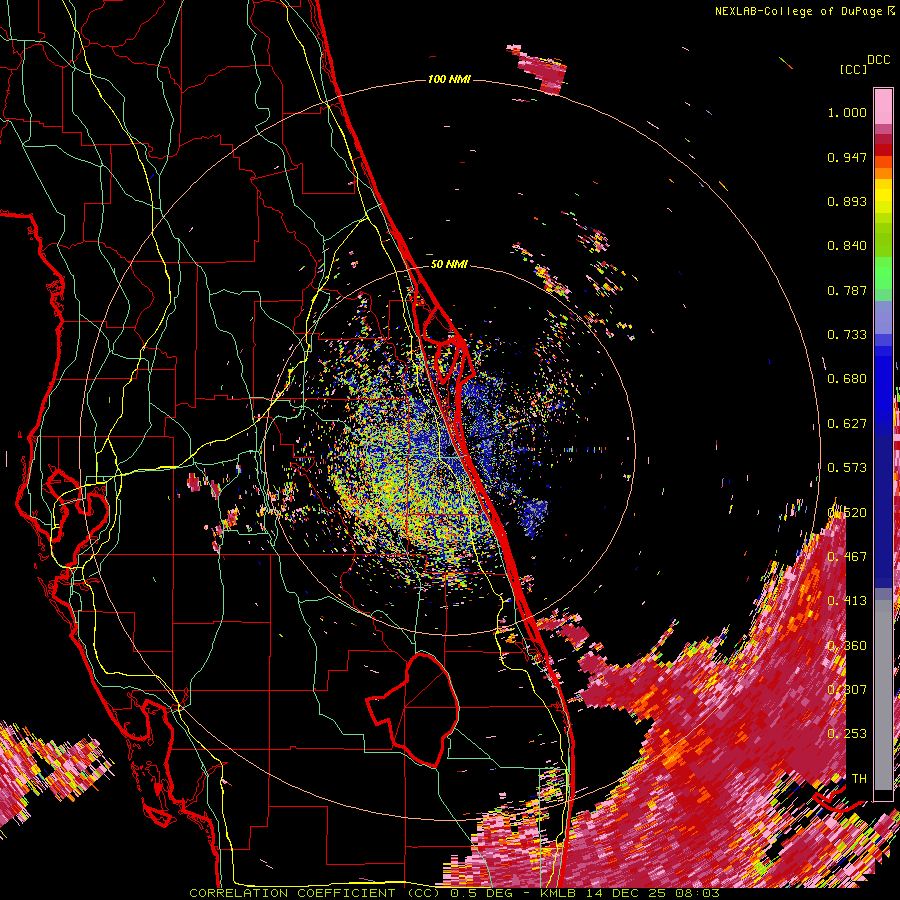Click the 0.253 color scale value
Viewport: 900px width, 900px height.
[x=847, y=734]
